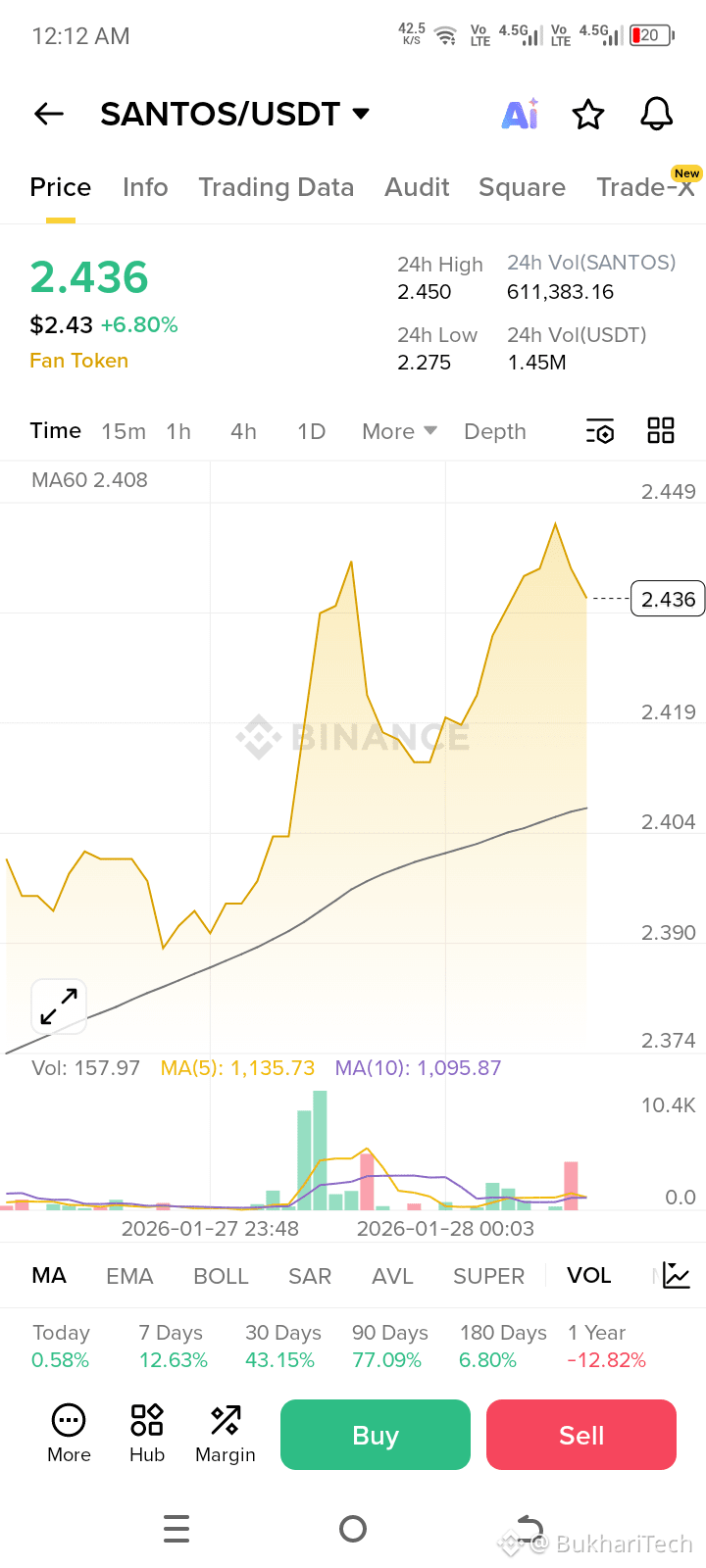Expand the chart to fullscreen
The image size is (706, 1568).
click(59, 1006)
